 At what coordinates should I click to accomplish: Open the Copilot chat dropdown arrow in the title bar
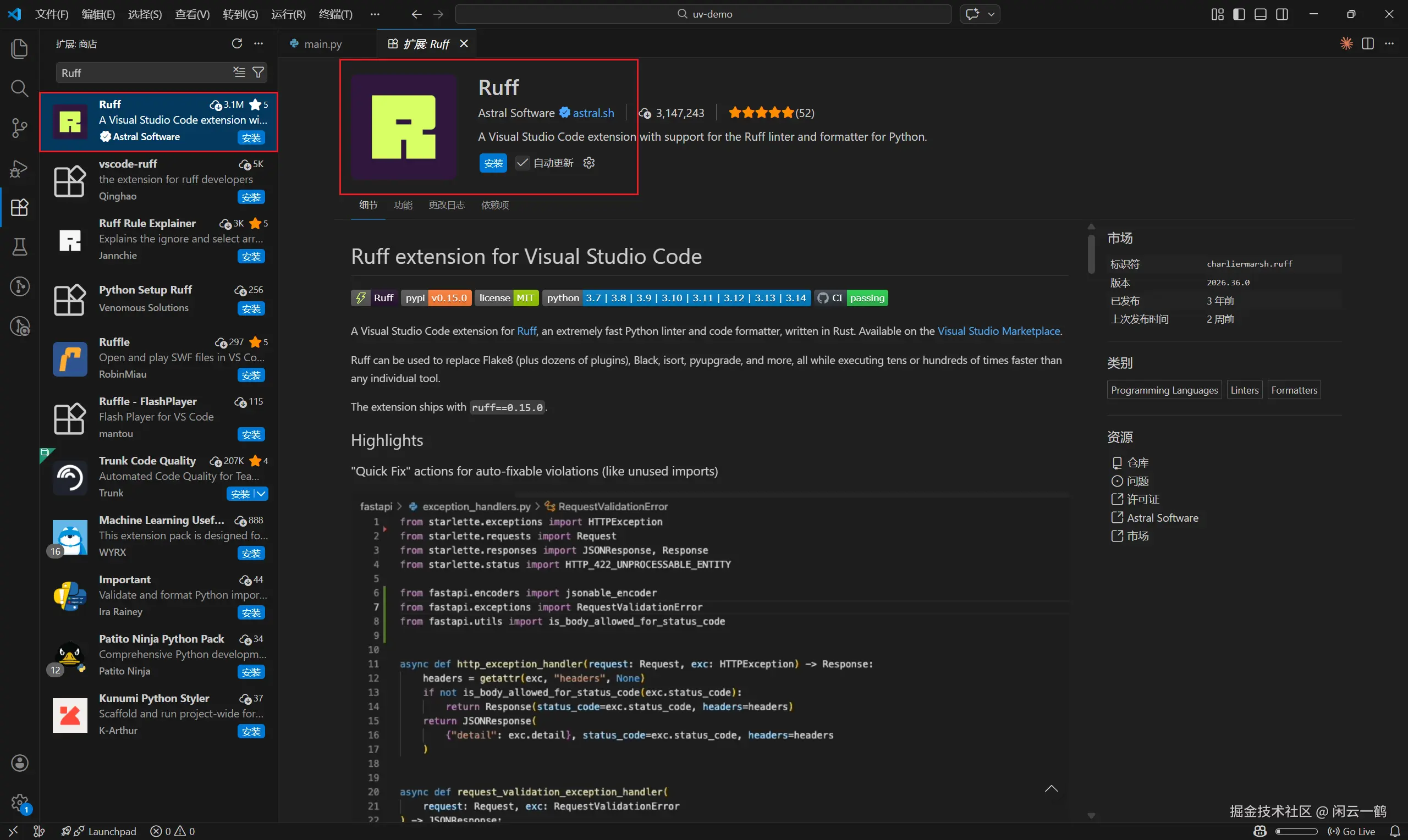pyautogui.click(x=991, y=14)
